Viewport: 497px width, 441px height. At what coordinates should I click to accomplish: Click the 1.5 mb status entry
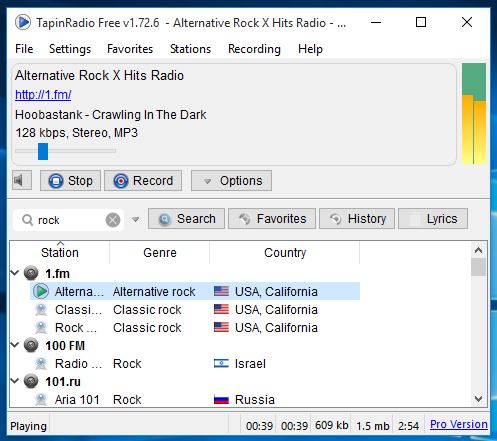pyautogui.click(x=373, y=426)
